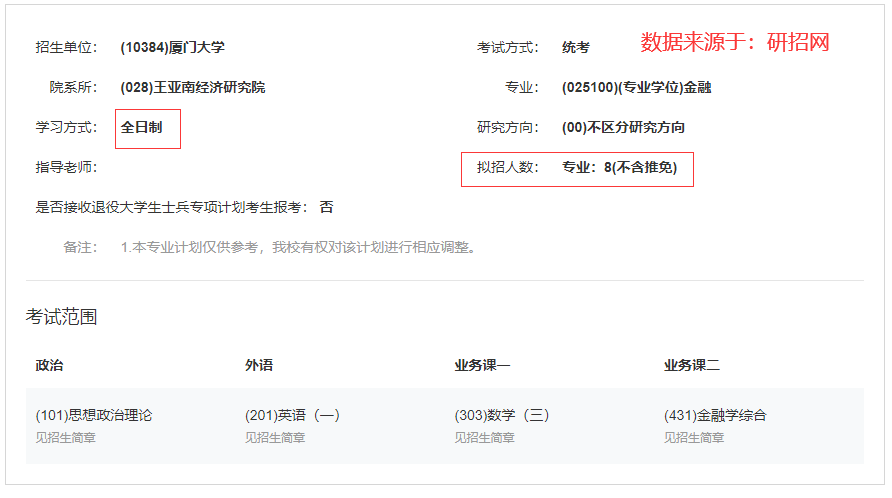Click the 全日制 study mode value
Image resolution: width=892 pixels, height=498 pixels.
[142, 127]
